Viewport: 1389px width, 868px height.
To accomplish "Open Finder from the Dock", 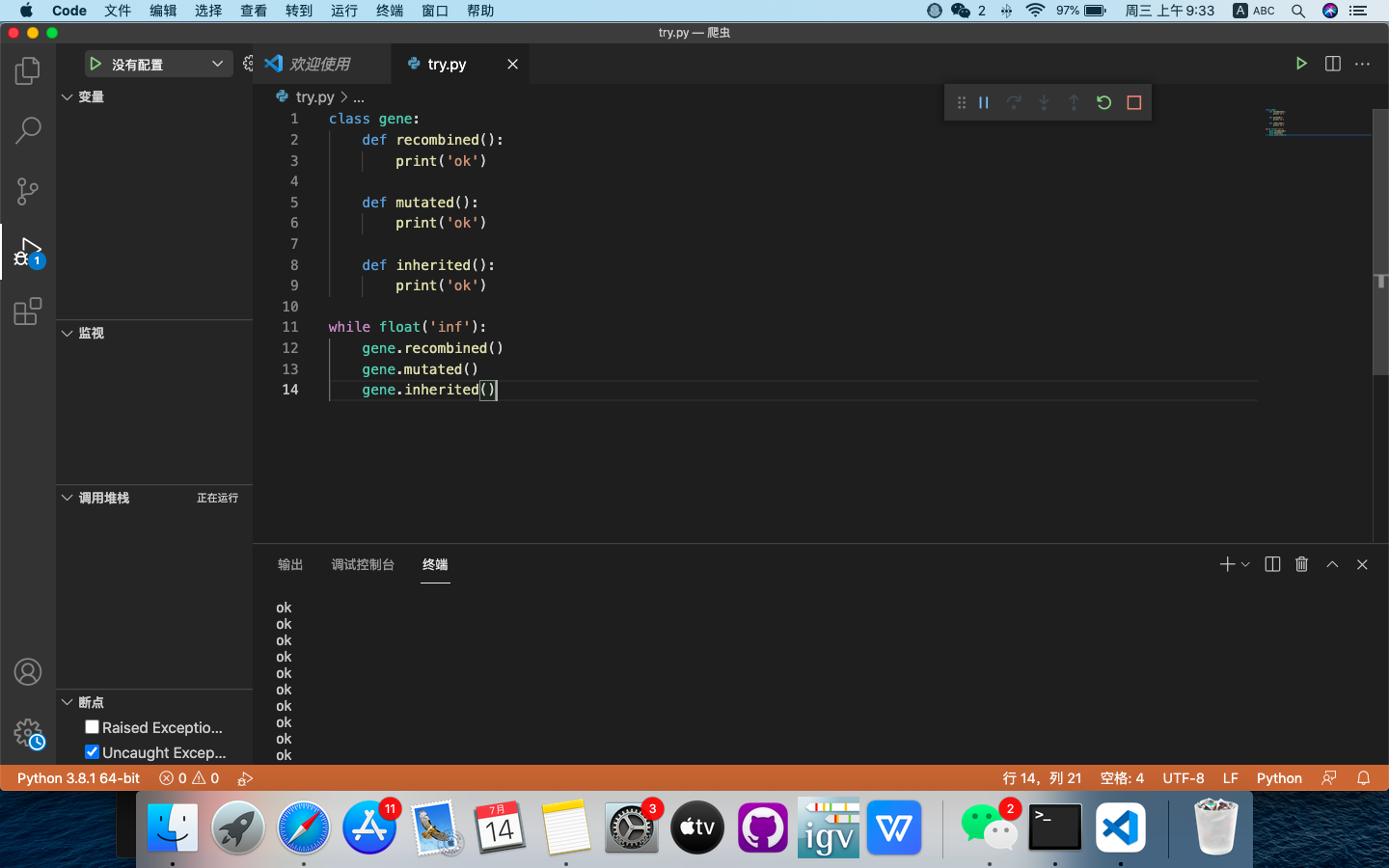I will (173, 827).
